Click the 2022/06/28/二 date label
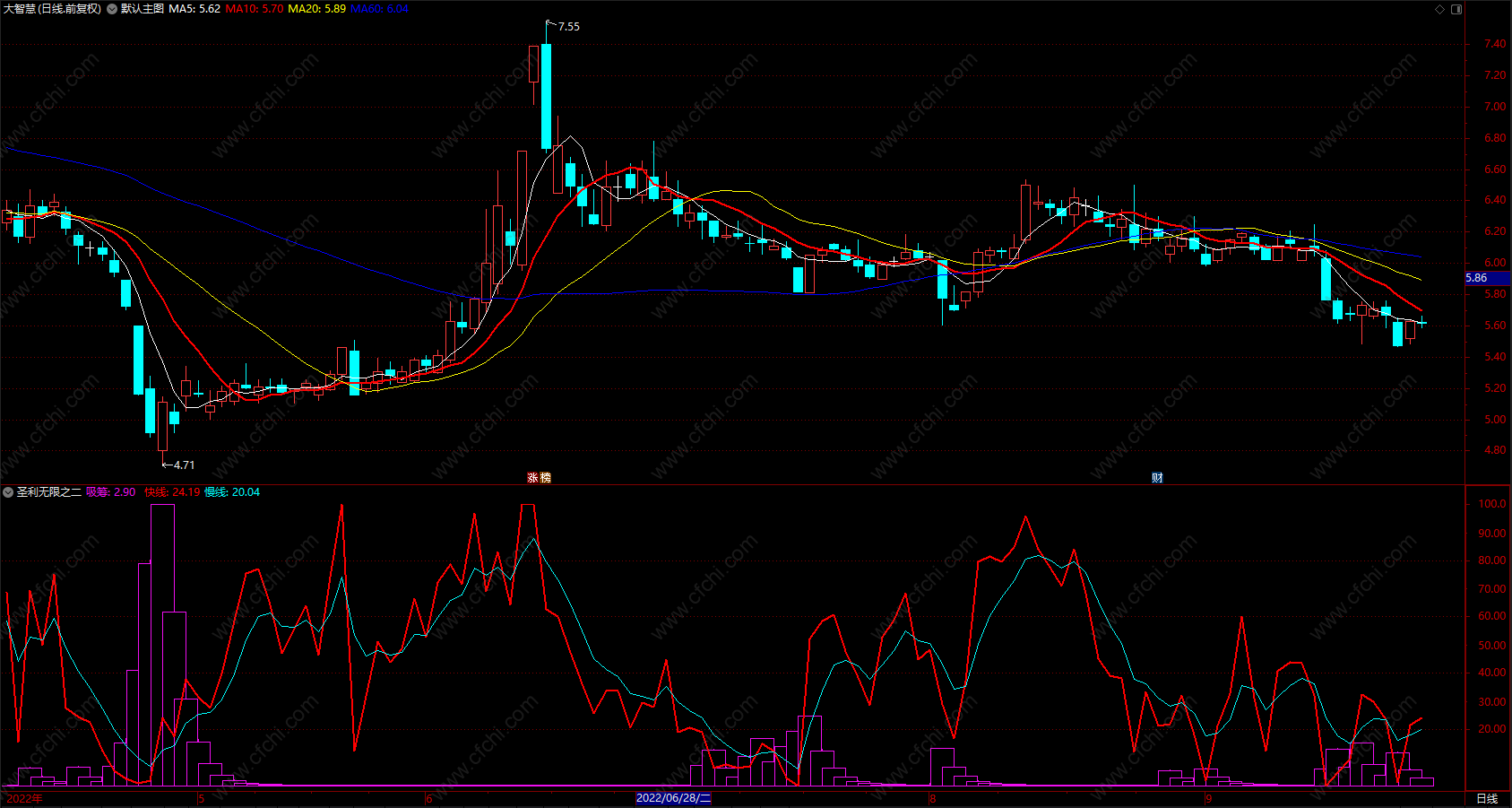 [x=673, y=798]
